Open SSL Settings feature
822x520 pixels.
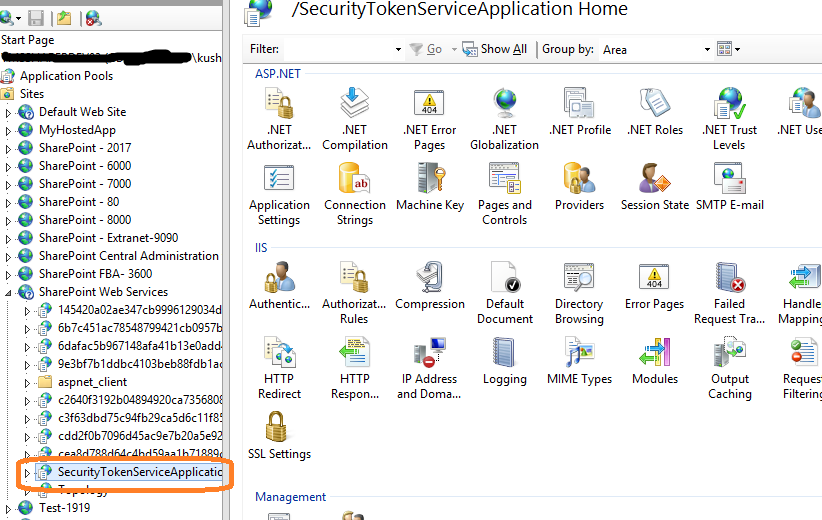[279, 436]
